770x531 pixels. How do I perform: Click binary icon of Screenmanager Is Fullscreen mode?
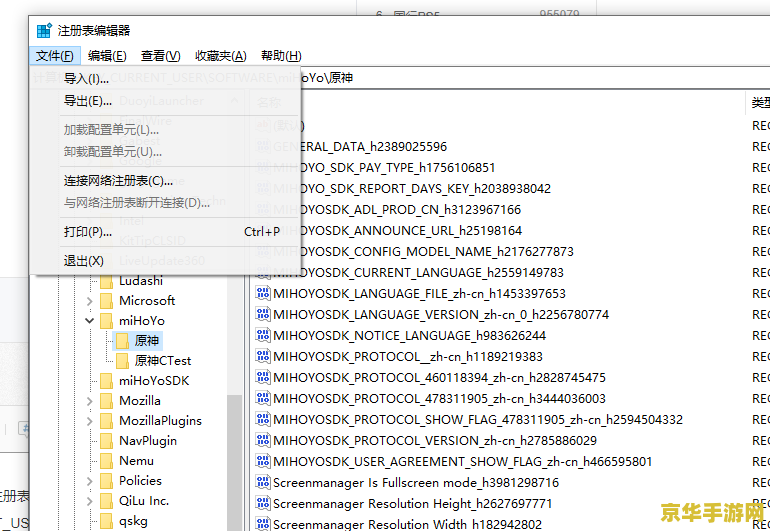tap(263, 482)
